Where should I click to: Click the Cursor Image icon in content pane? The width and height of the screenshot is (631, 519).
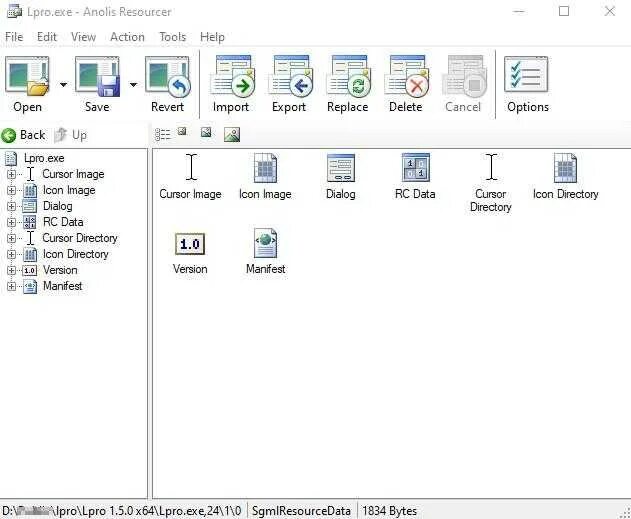pos(191,167)
